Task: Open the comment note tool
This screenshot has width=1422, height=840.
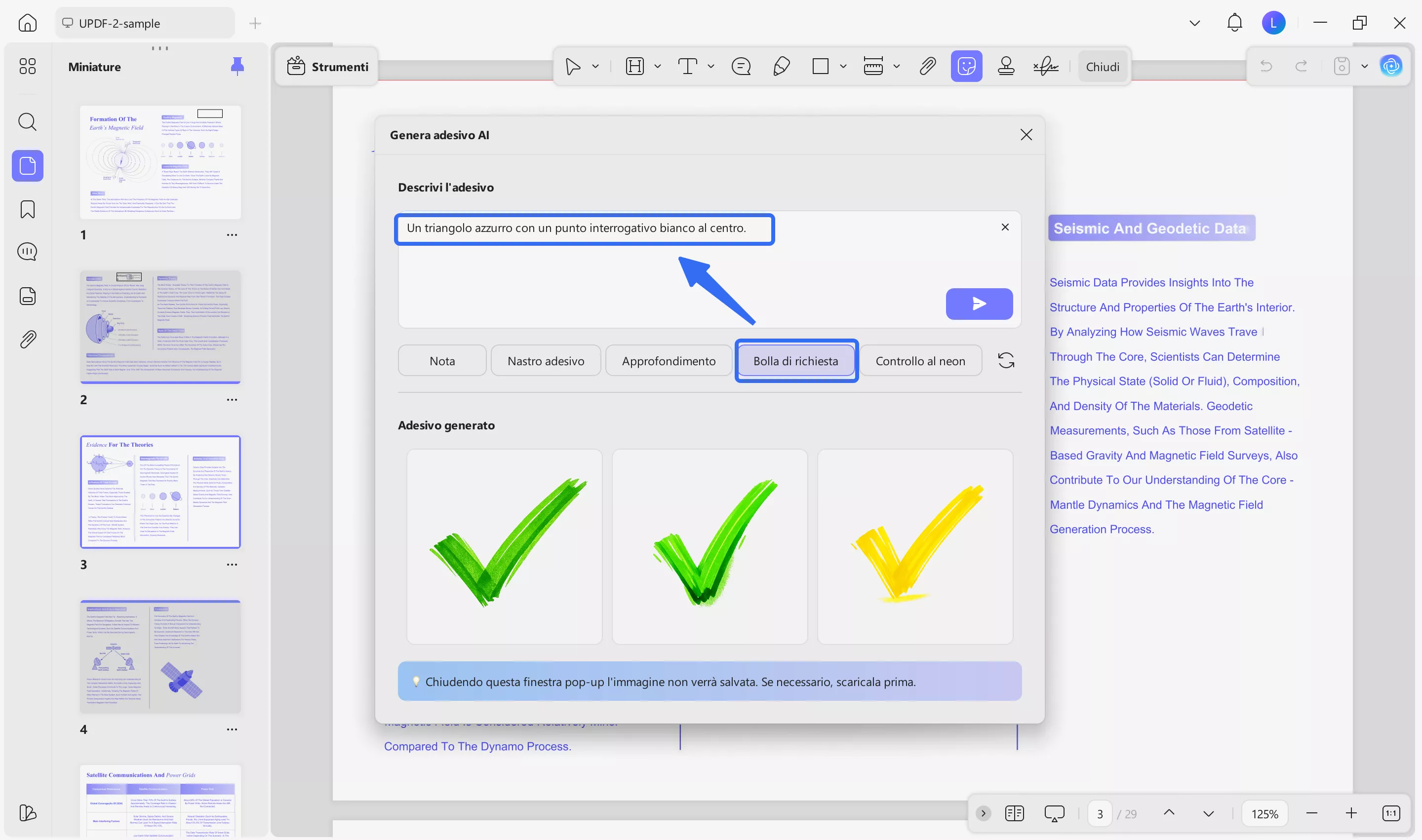Action: tap(741, 66)
